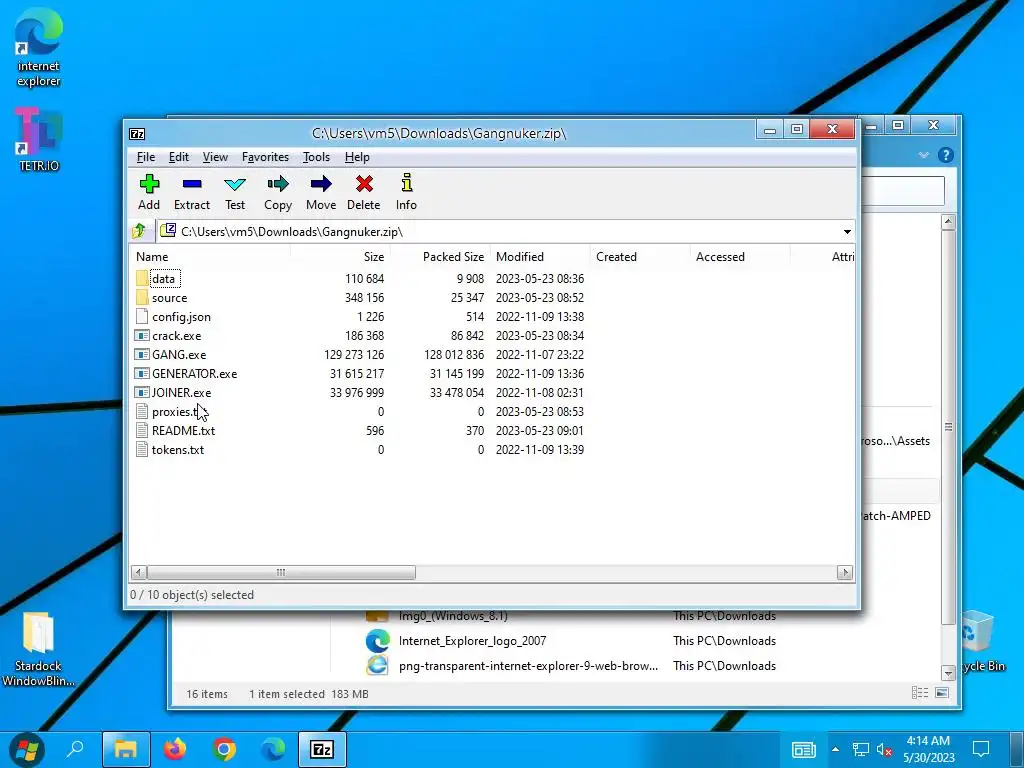Switch to 7-Zip taskbar button
The width and height of the screenshot is (1024, 768).
(x=322, y=749)
